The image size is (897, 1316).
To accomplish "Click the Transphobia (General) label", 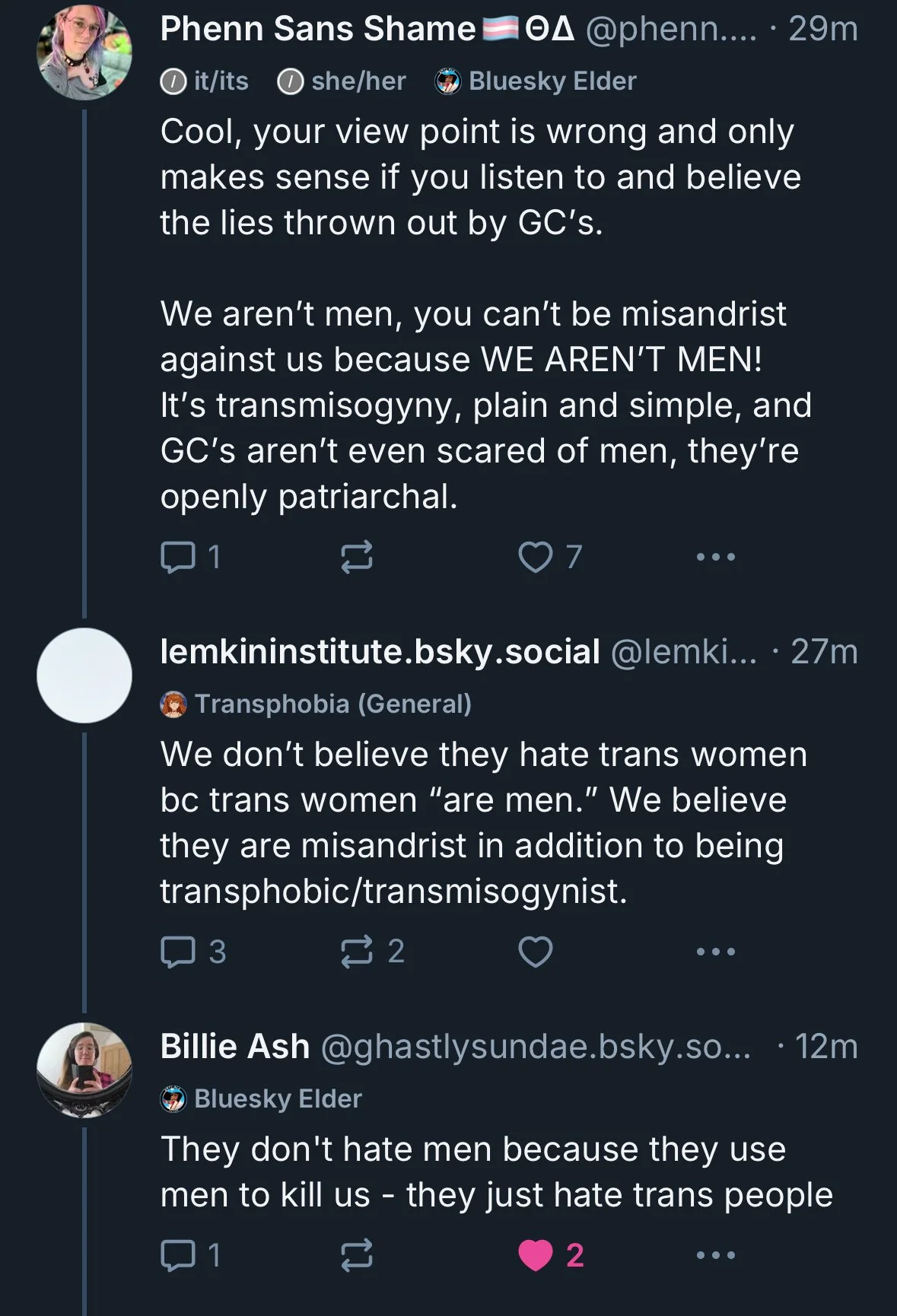I will point(332,704).
